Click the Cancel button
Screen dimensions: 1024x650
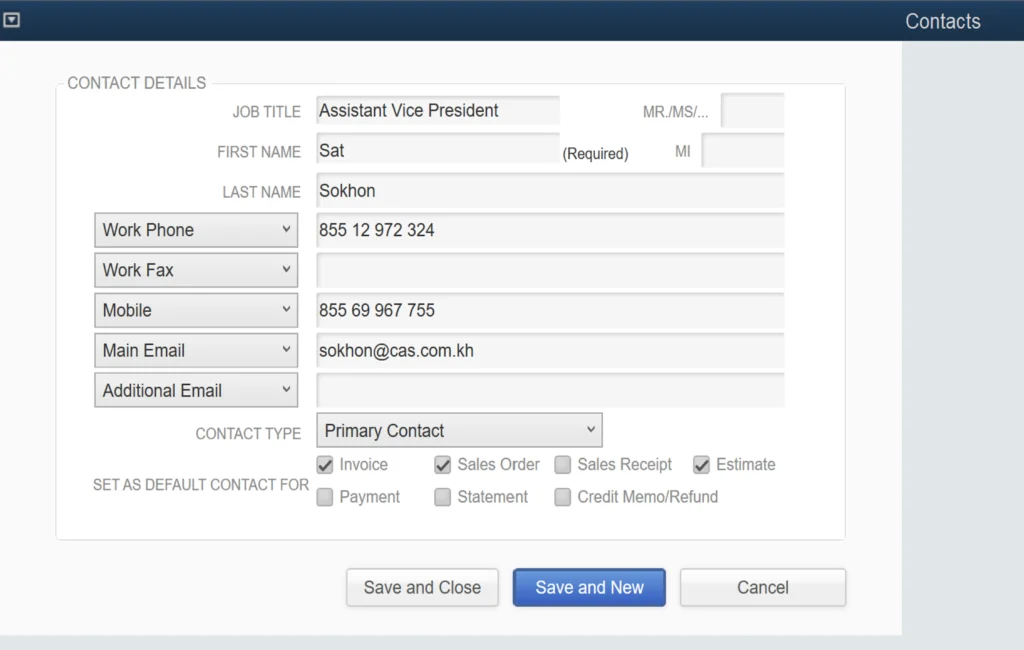pos(762,588)
